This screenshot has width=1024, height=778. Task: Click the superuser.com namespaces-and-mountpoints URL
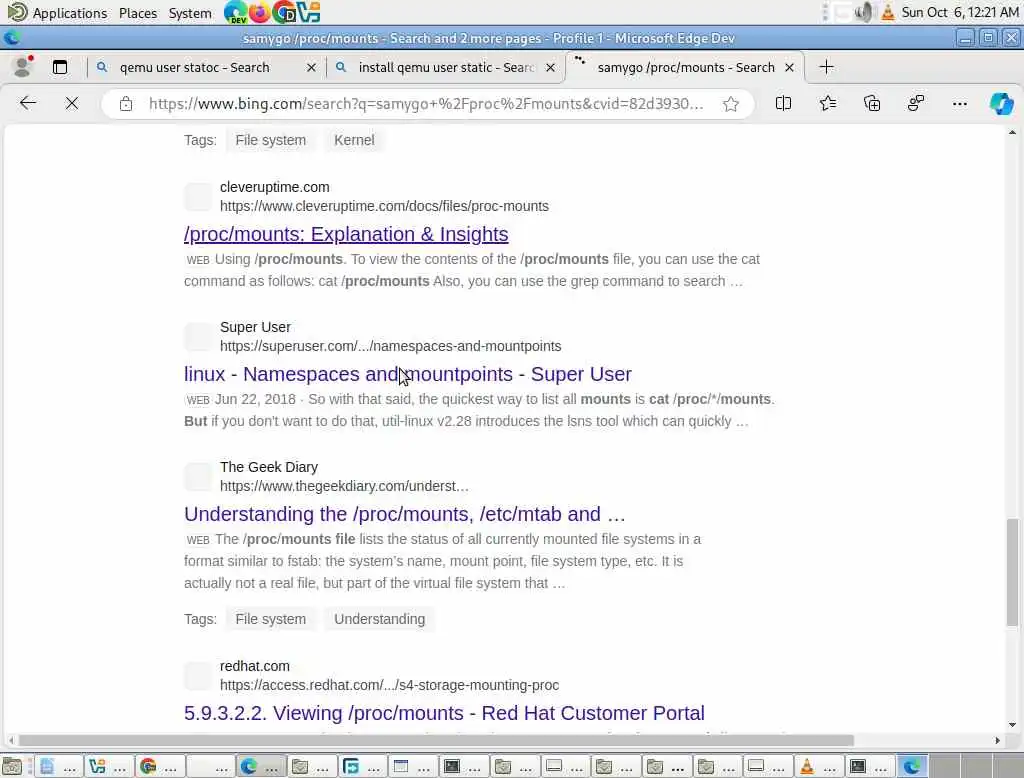pos(391,346)
